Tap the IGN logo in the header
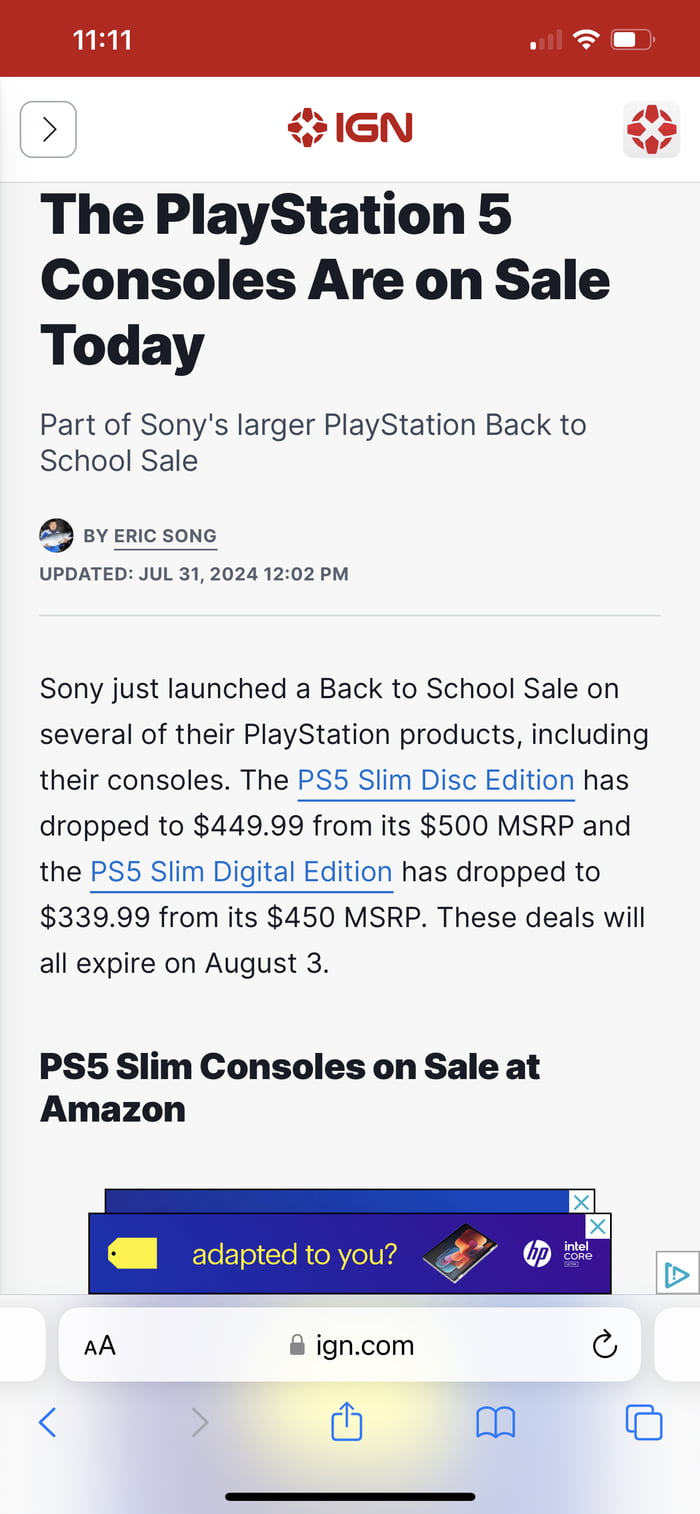Screen dimensions: 700x1514 pyautogui.click(x=349, y=128)
